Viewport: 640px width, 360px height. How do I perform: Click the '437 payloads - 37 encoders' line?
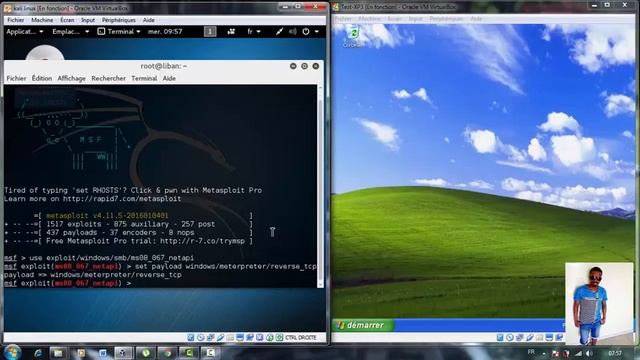click(x=120, y=233)
